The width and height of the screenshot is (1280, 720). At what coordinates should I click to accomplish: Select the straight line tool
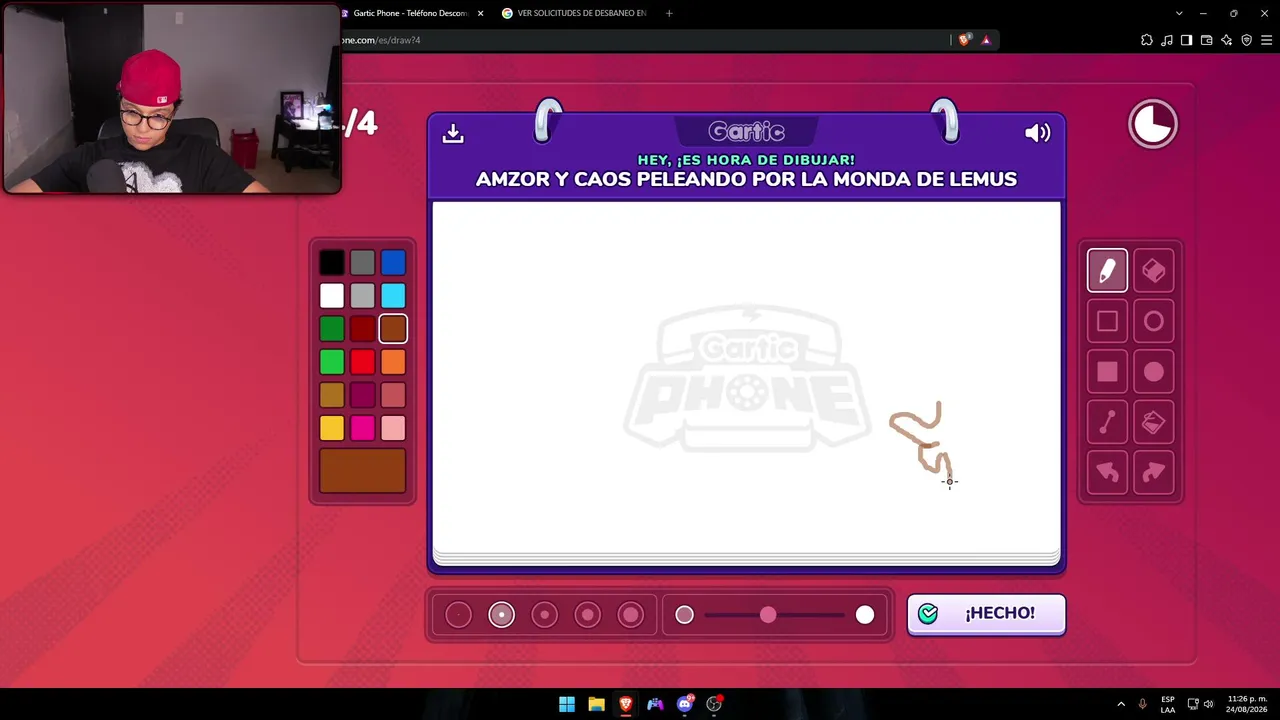[1107, 423]
